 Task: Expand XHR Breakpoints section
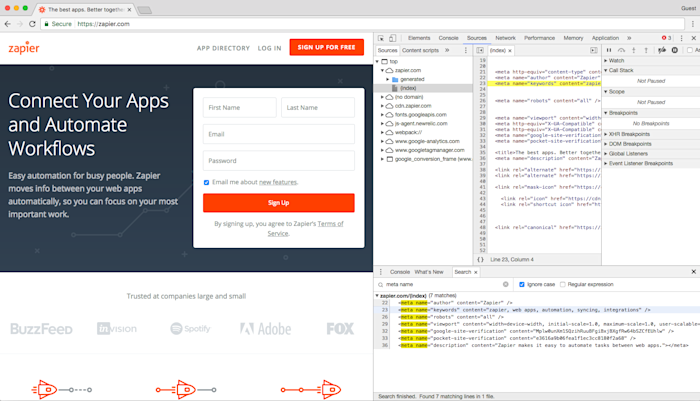(606, 134)
